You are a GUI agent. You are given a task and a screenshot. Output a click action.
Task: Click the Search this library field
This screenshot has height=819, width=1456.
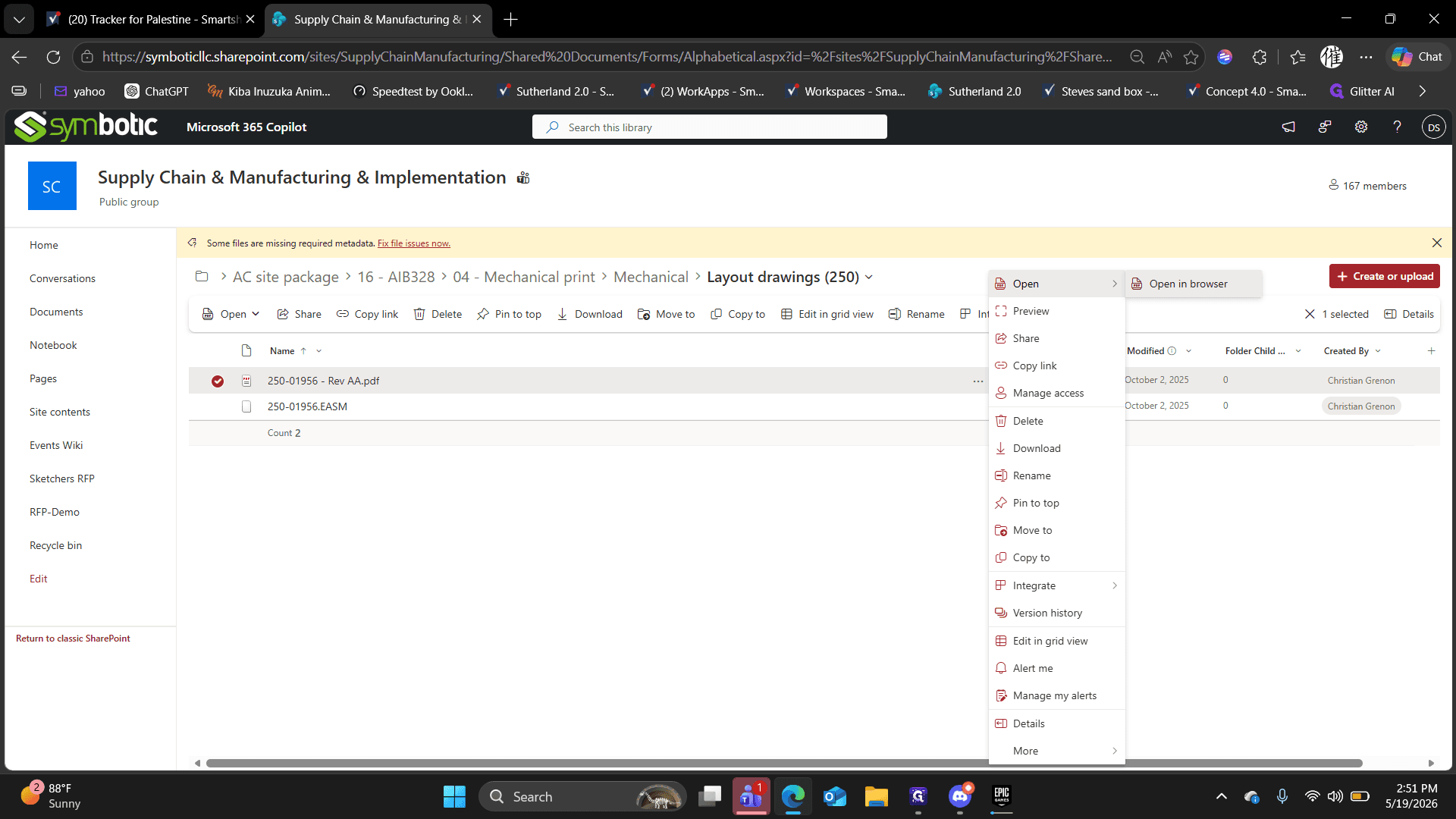click(x=710, y=127)
